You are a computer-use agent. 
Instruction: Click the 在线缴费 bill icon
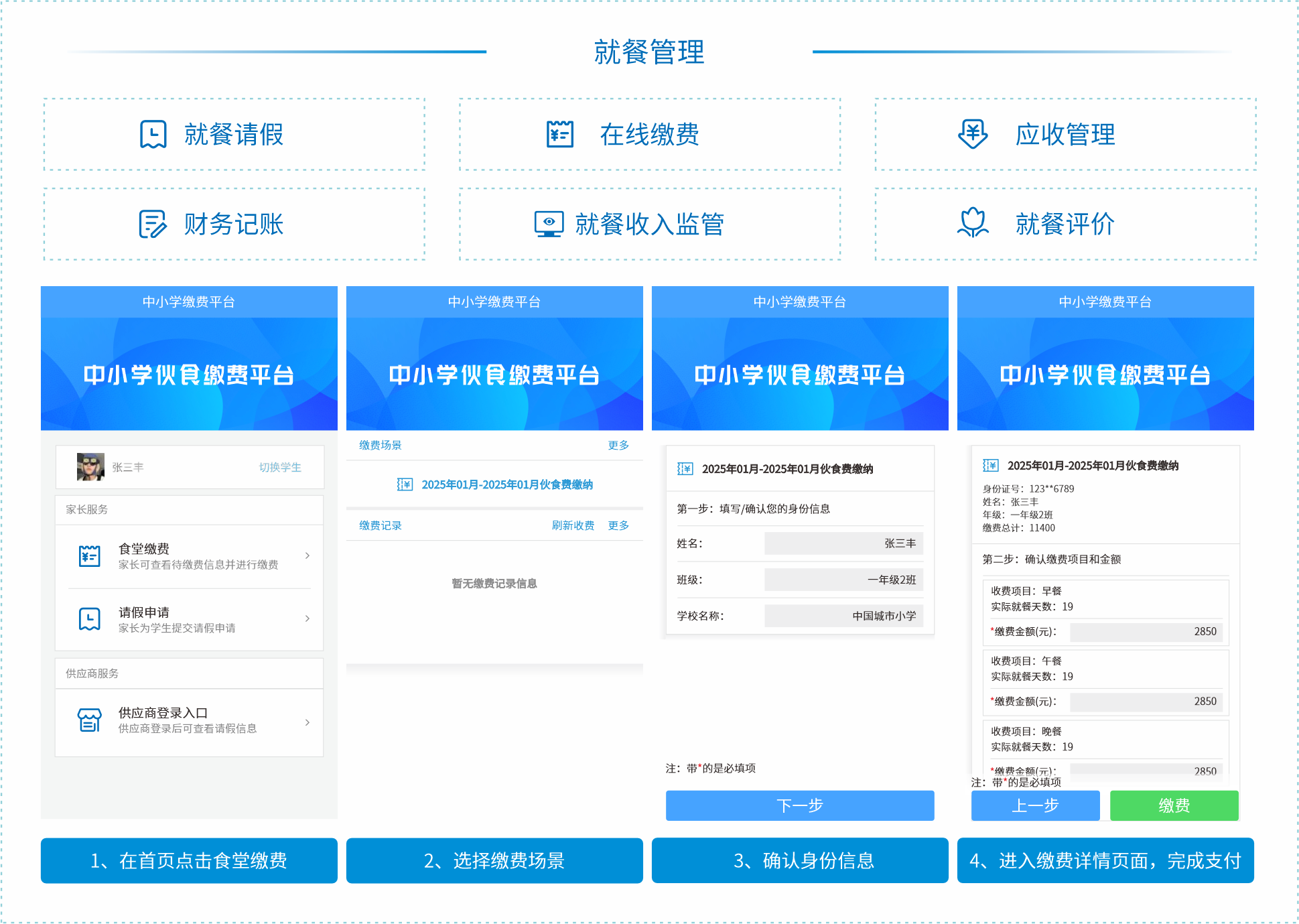click(559, 135)
